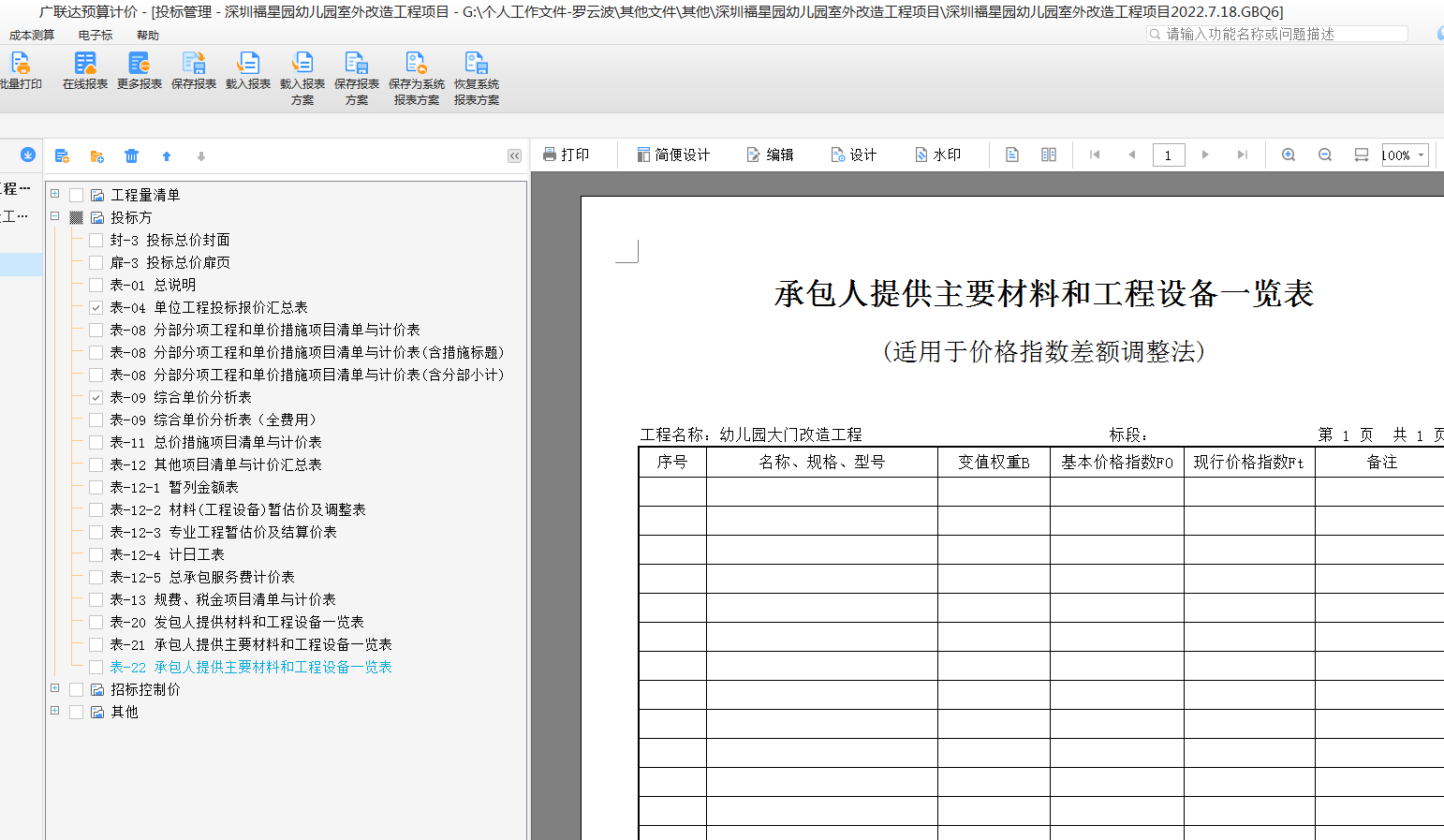Viewport: 1444px width, 840px height.
Task: Check the 工程量清单 folder checkbox
Action: click(77, 195)
